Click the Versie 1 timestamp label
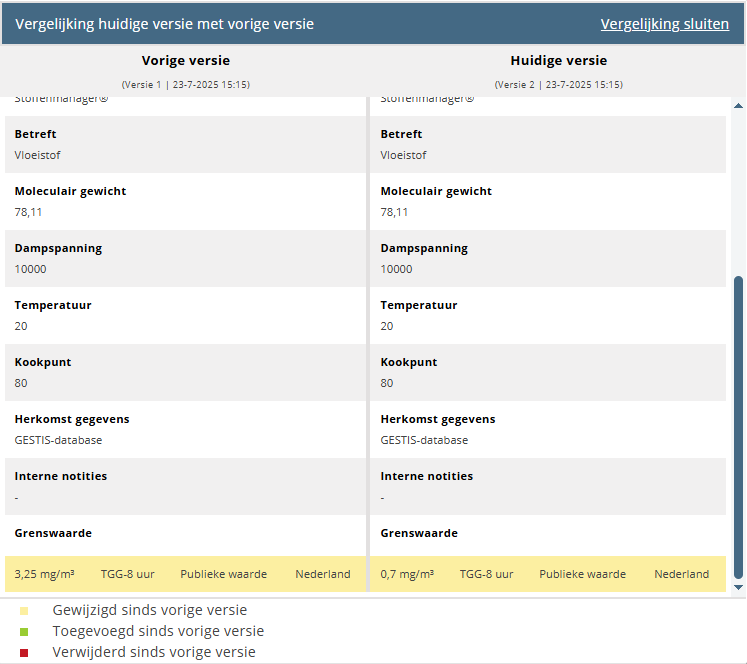Image resolution: width=747 pixels, height=664 pixels. 185,85
